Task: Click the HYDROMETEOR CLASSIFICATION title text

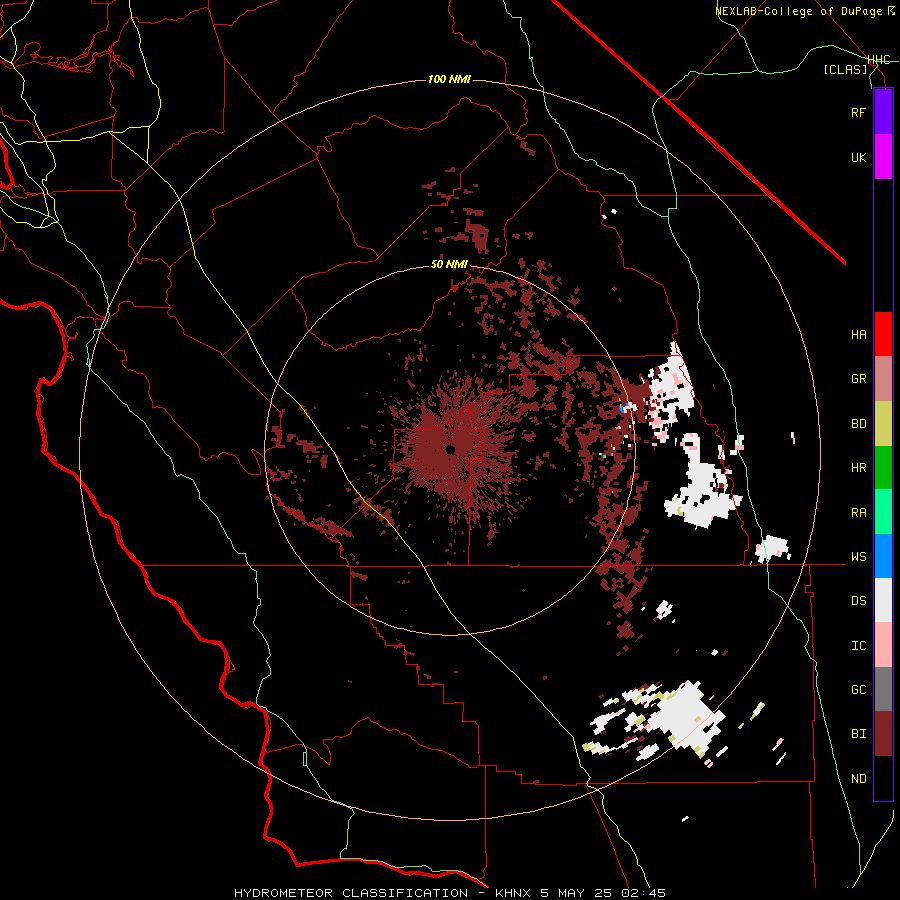Action: [351, 893]
